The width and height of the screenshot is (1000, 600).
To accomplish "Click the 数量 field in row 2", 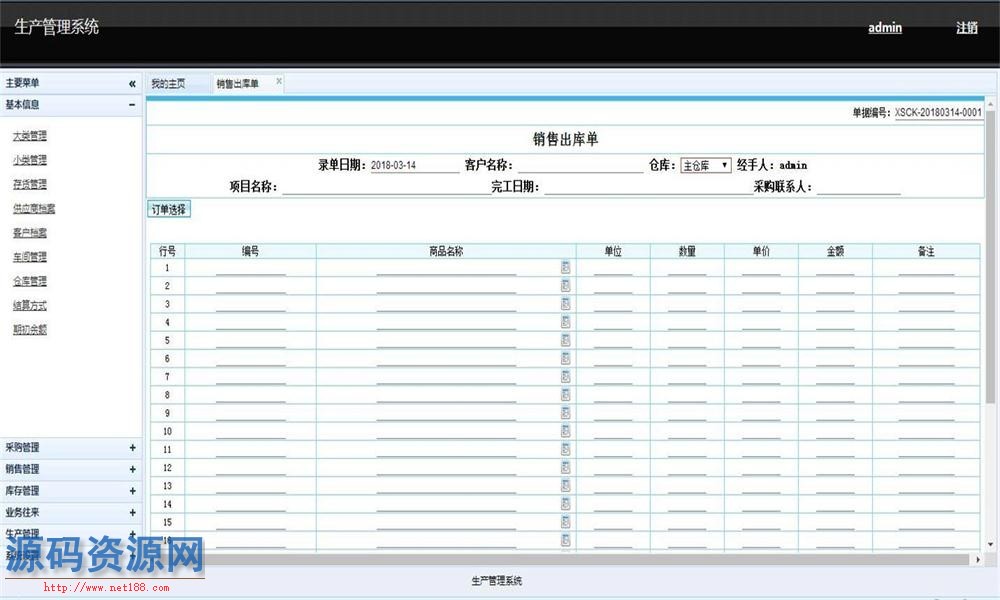I will [687, 286].
